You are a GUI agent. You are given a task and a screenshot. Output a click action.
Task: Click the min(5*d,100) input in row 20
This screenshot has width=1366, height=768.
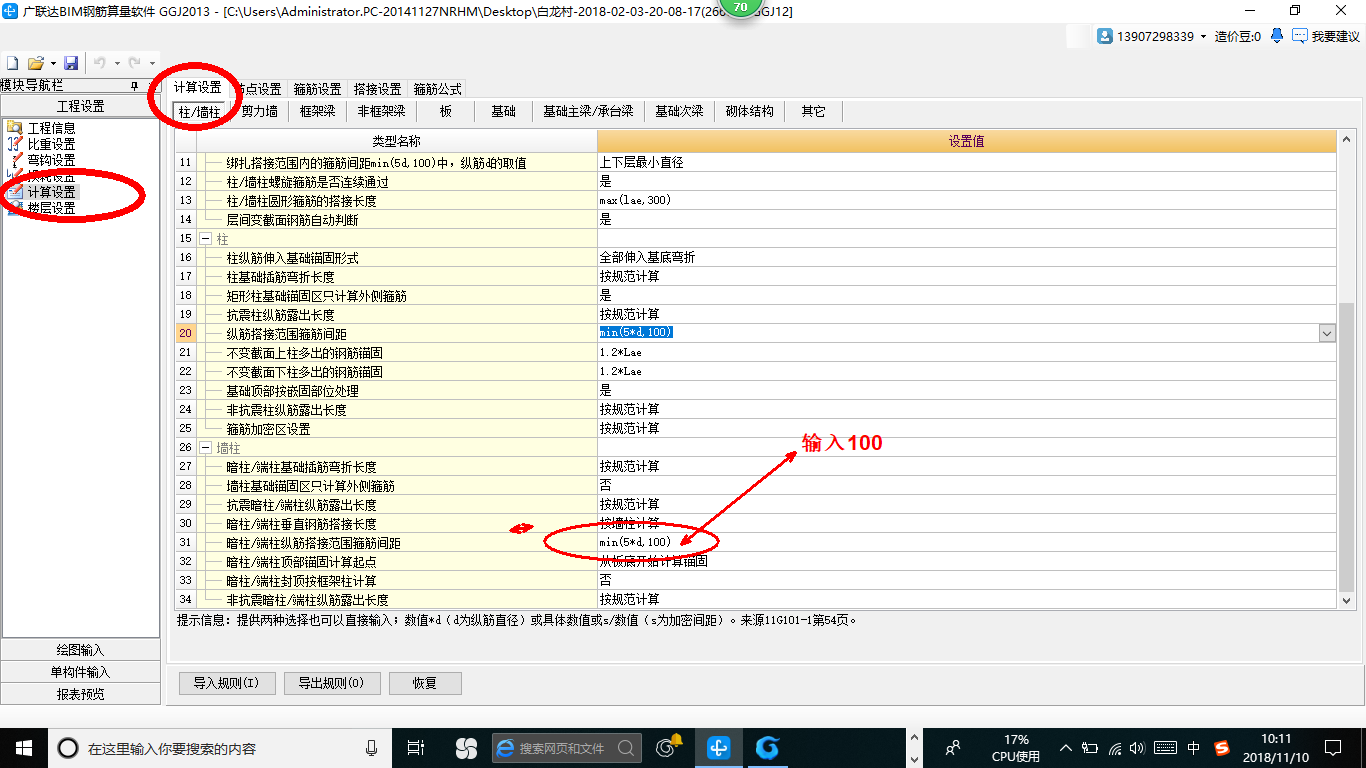[x=957, y=333]
